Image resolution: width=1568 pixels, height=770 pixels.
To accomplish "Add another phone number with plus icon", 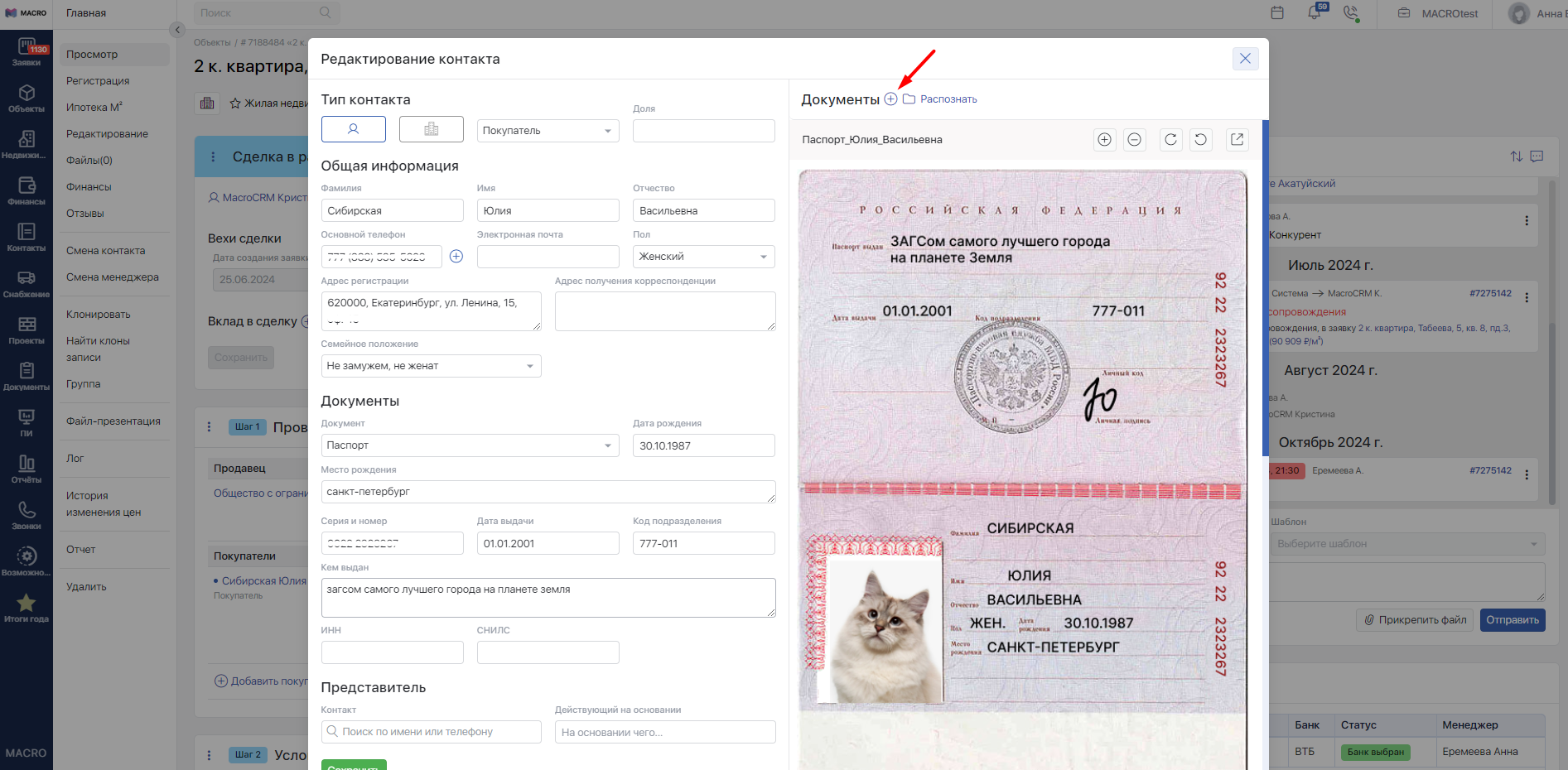I will click(x=456, y=256).
